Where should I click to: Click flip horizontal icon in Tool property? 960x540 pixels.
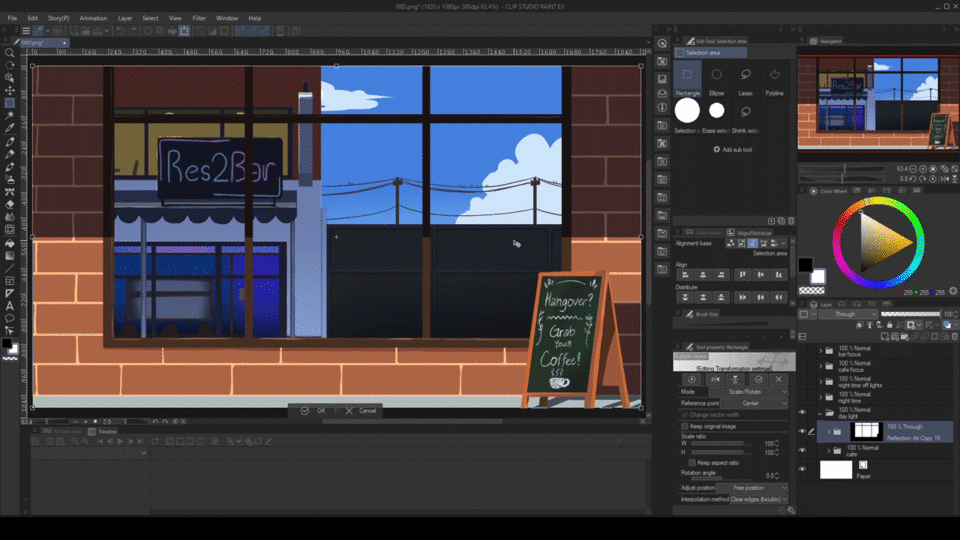pyautogui.click(x=714, y=379)
